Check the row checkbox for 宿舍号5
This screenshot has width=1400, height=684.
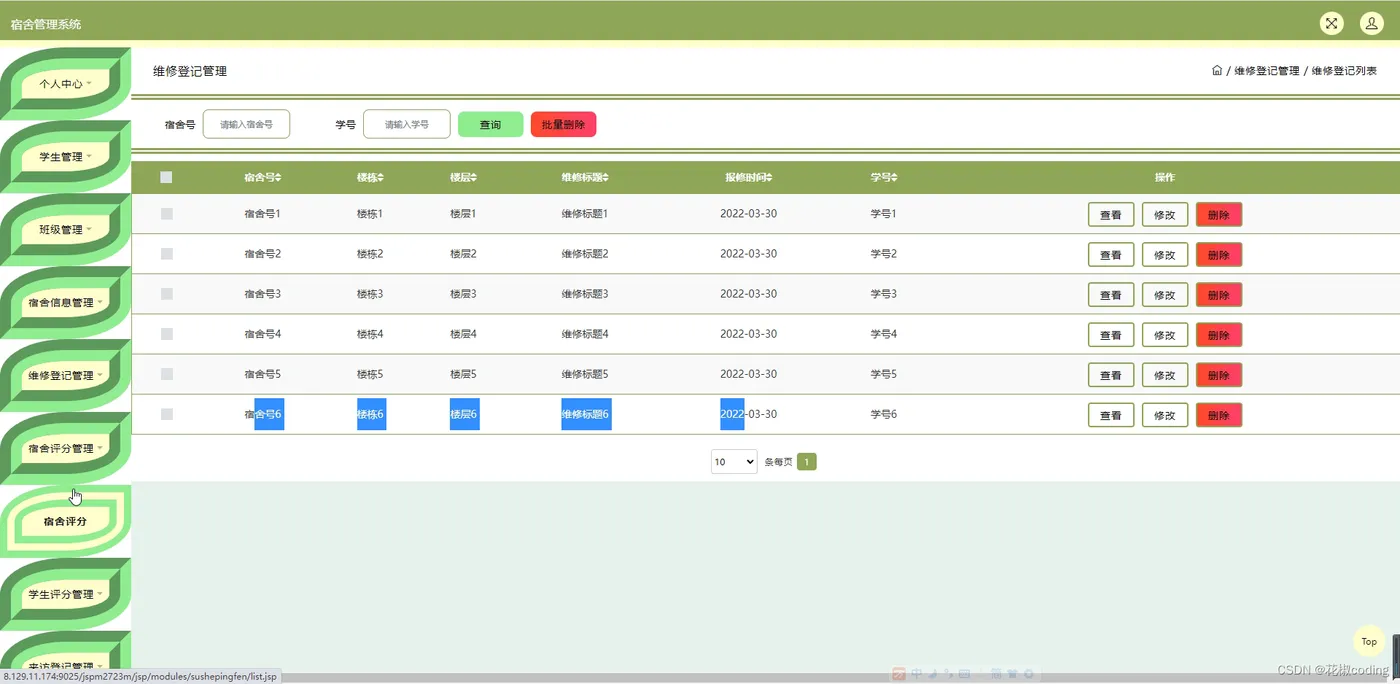166,374
